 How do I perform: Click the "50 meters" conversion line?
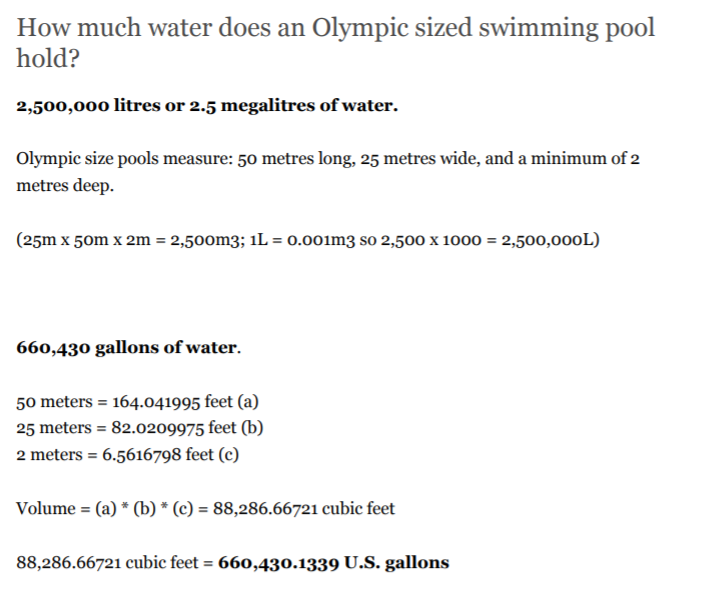pyautogui.click(x=54, y=402)
